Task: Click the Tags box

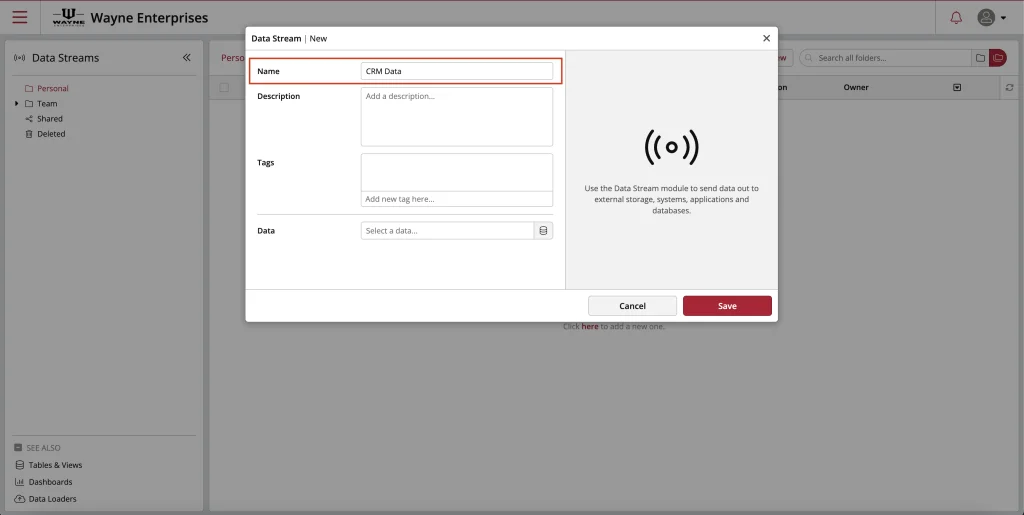Action: pyautogui.click(x=456, y=172)
